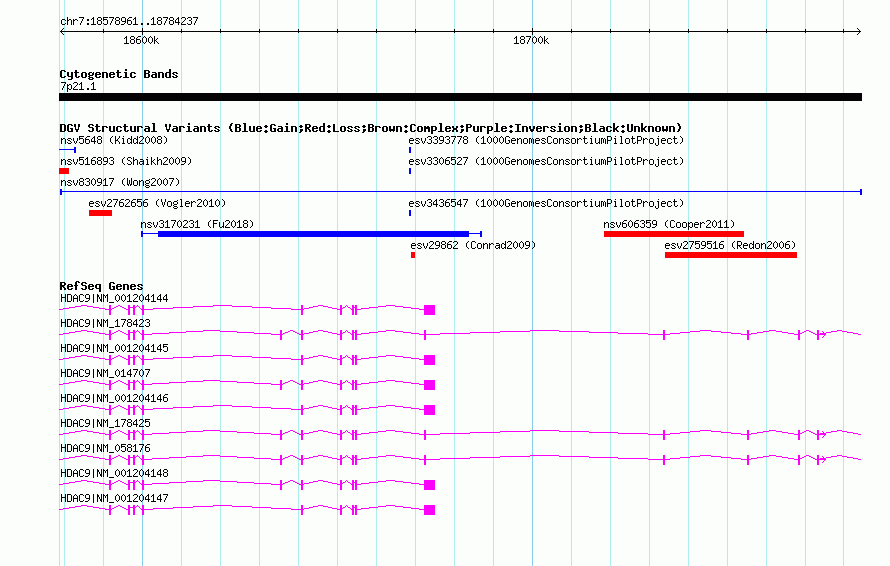Click the DGV Structural Variants track title
890x566 pixels.
(x=371, y=128)
